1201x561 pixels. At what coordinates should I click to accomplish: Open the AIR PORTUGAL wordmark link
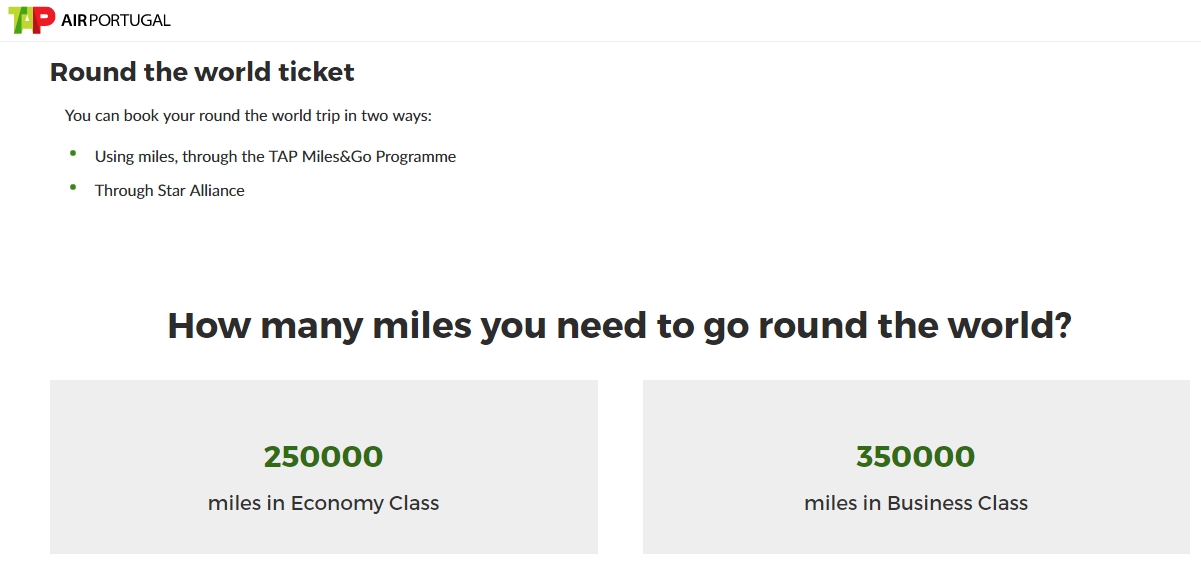click(x=116, y=20)
